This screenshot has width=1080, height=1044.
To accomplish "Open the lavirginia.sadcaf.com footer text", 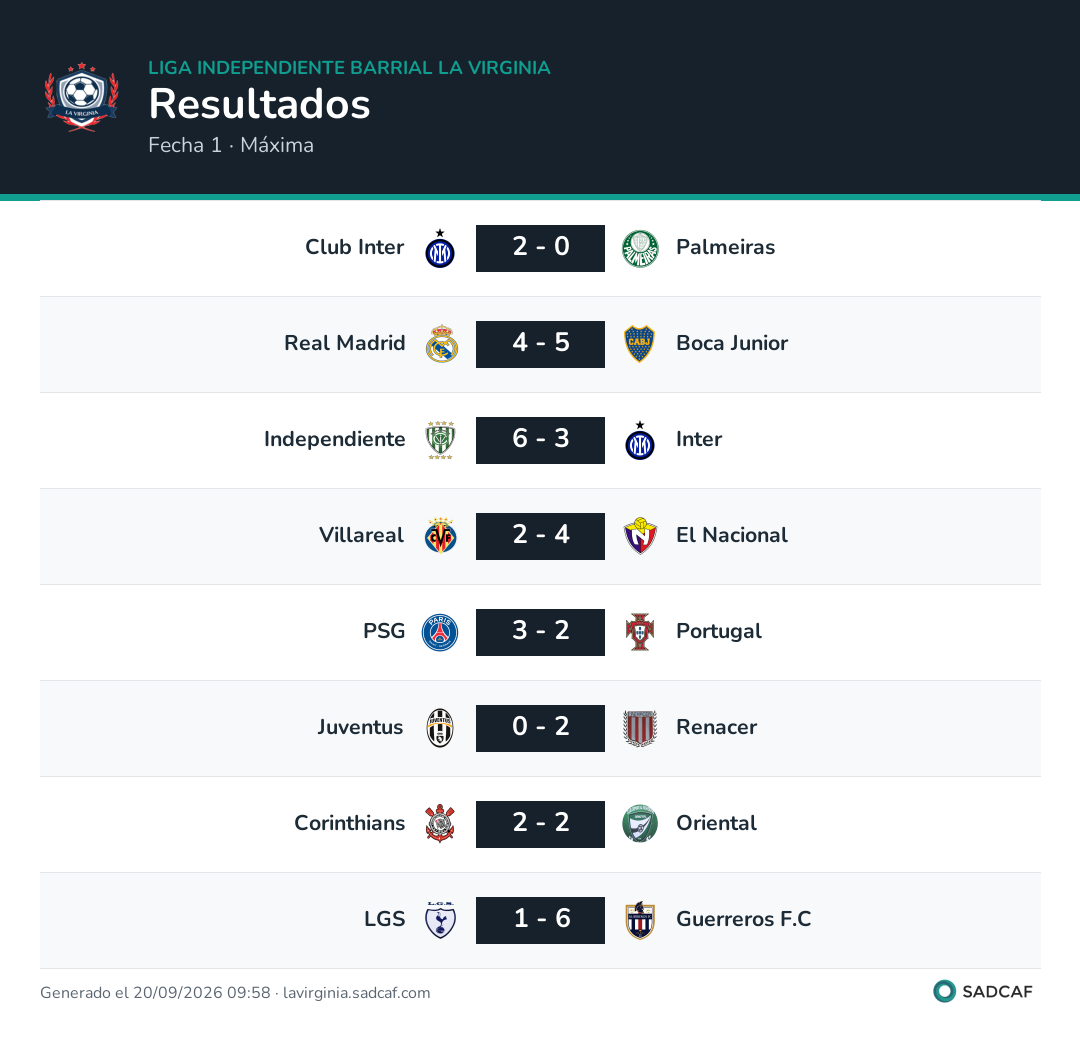I will (357, 993).
